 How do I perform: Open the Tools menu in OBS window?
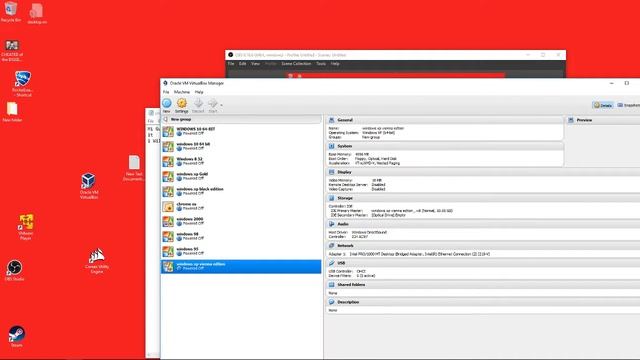(x=321, y=64)
